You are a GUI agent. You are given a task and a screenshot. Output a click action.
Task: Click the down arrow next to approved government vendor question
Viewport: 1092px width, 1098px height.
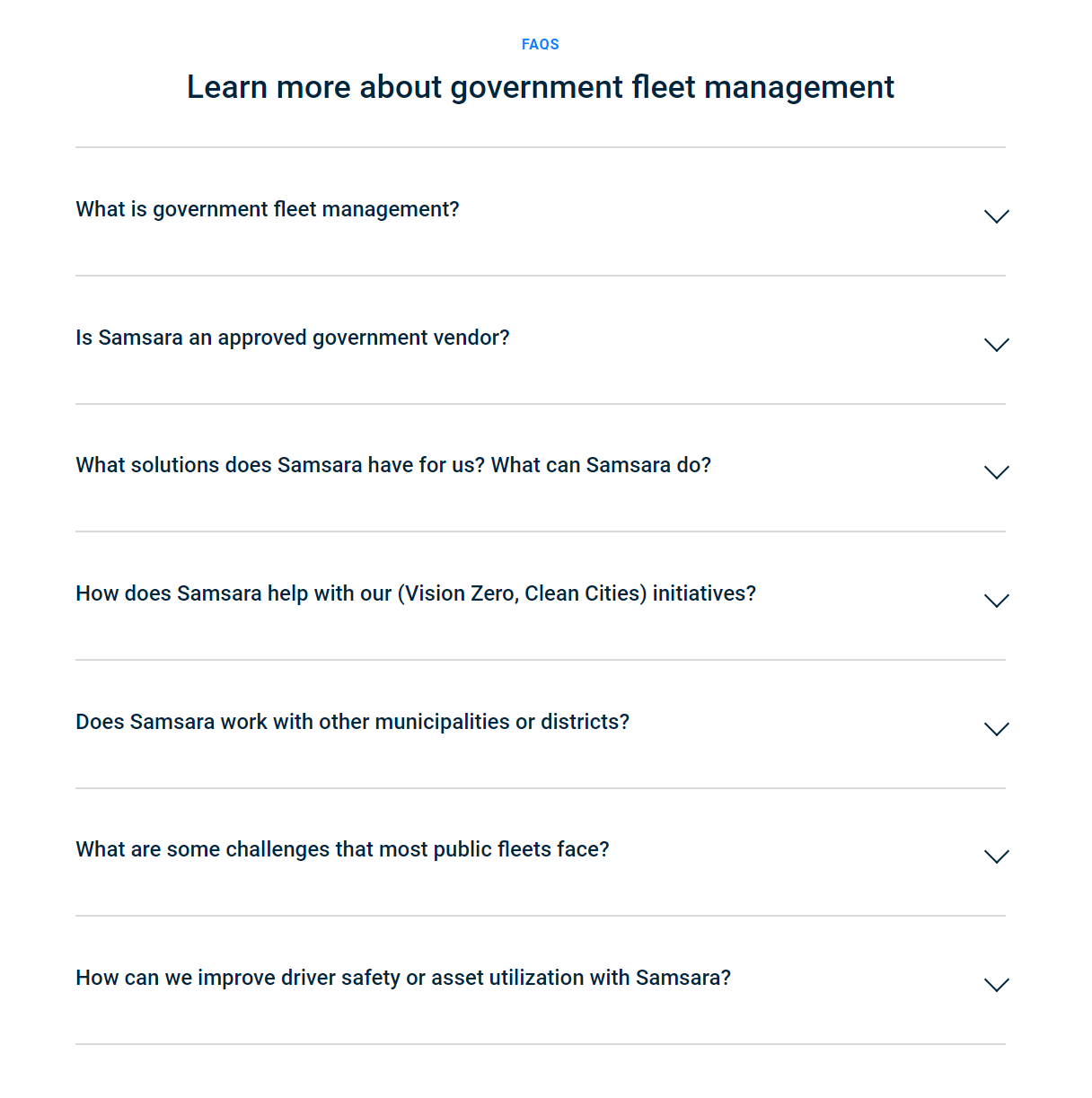pos(997,345)
